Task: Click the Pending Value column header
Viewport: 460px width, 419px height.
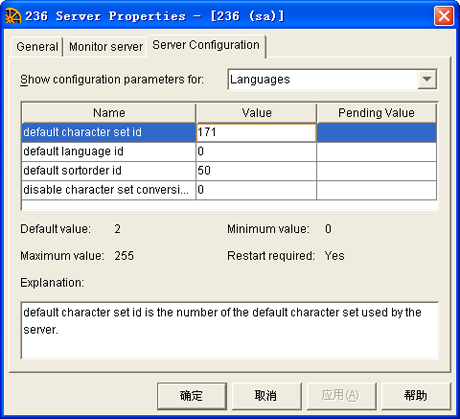Action: coord(376,113)
